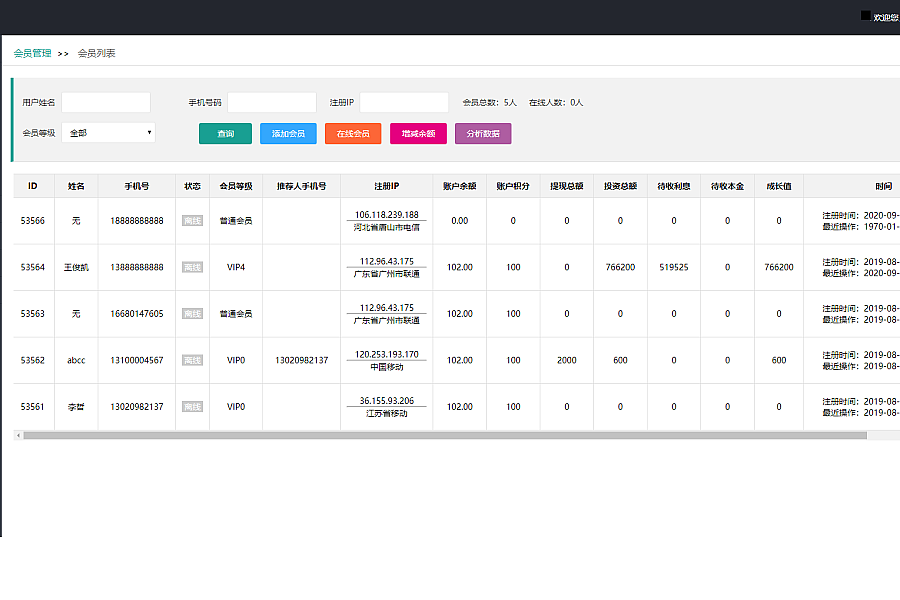Open the 会员等级 dropdown showing 全部

(109, 132)
